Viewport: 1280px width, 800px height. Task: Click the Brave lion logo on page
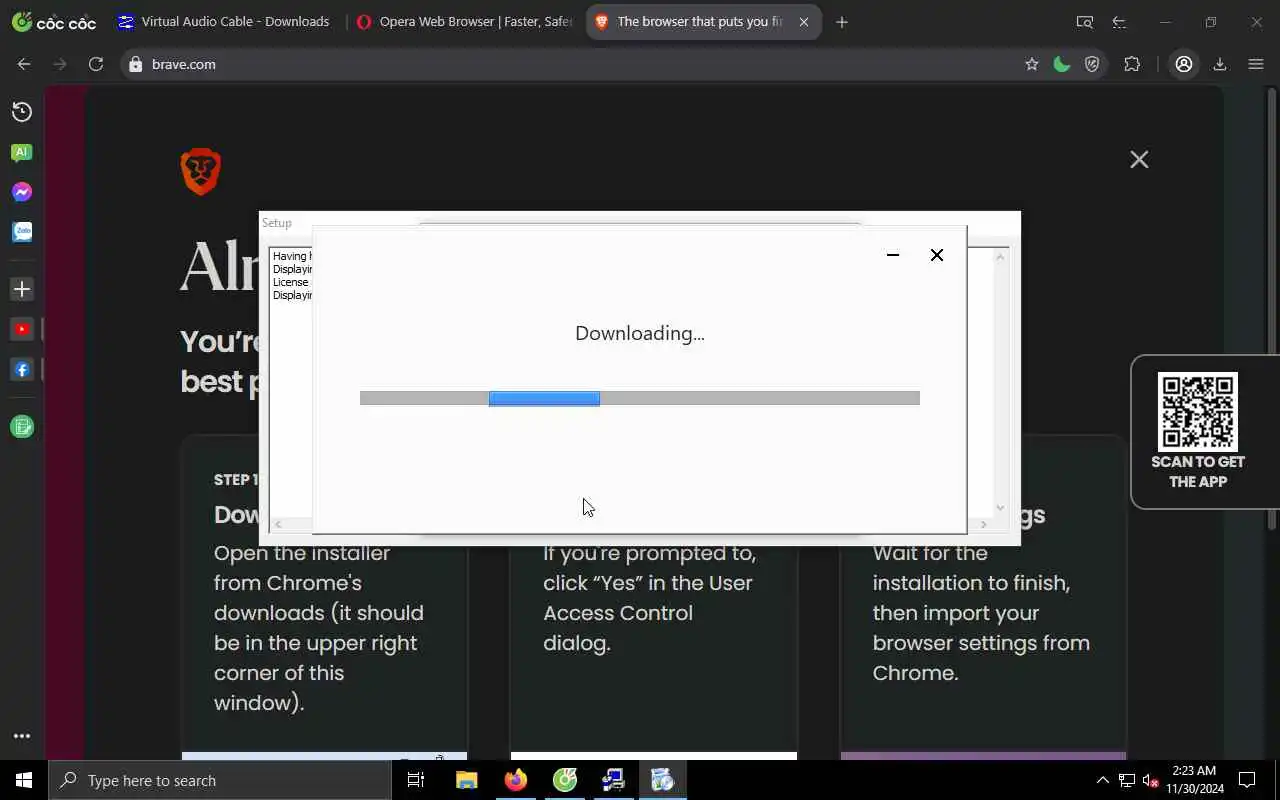click(201, 171)
